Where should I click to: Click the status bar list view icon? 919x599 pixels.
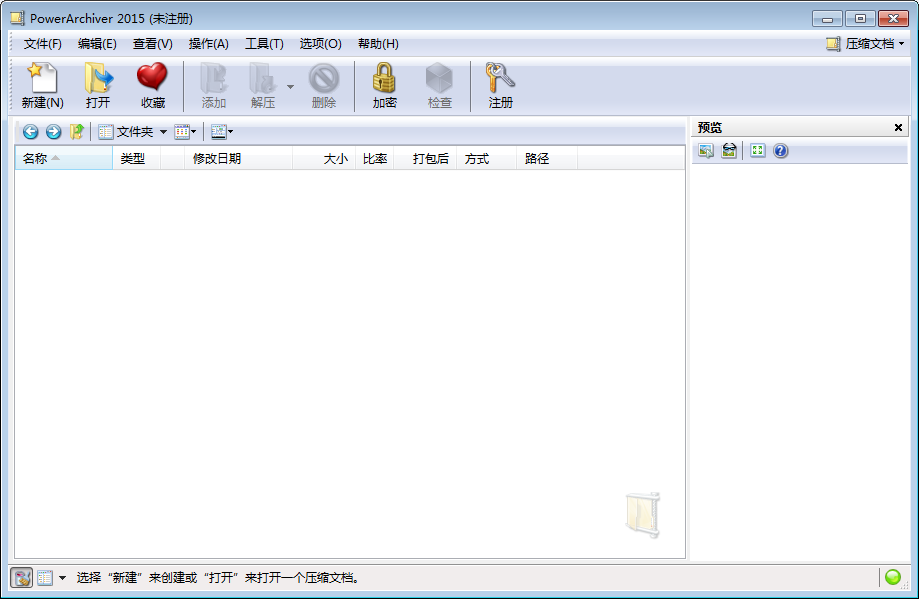coord(45,578)
